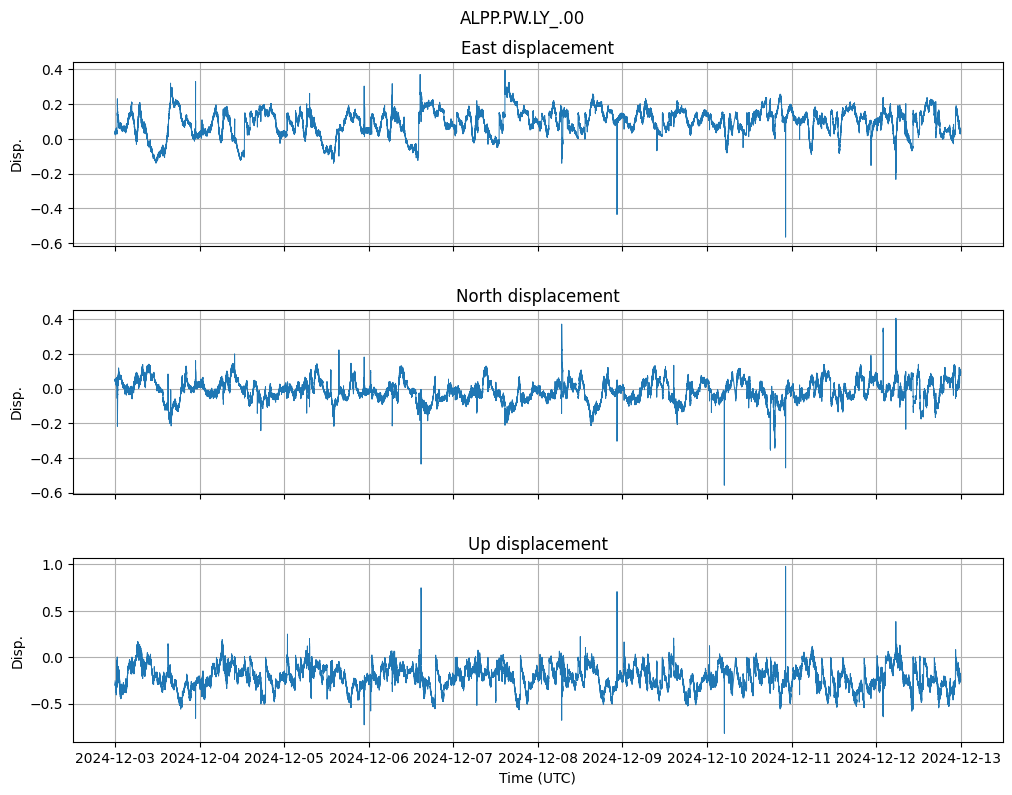The width and height of the screenshot is (1012, 795).
Task: Click the Up displacement subplot title
Action: (537, 544)
